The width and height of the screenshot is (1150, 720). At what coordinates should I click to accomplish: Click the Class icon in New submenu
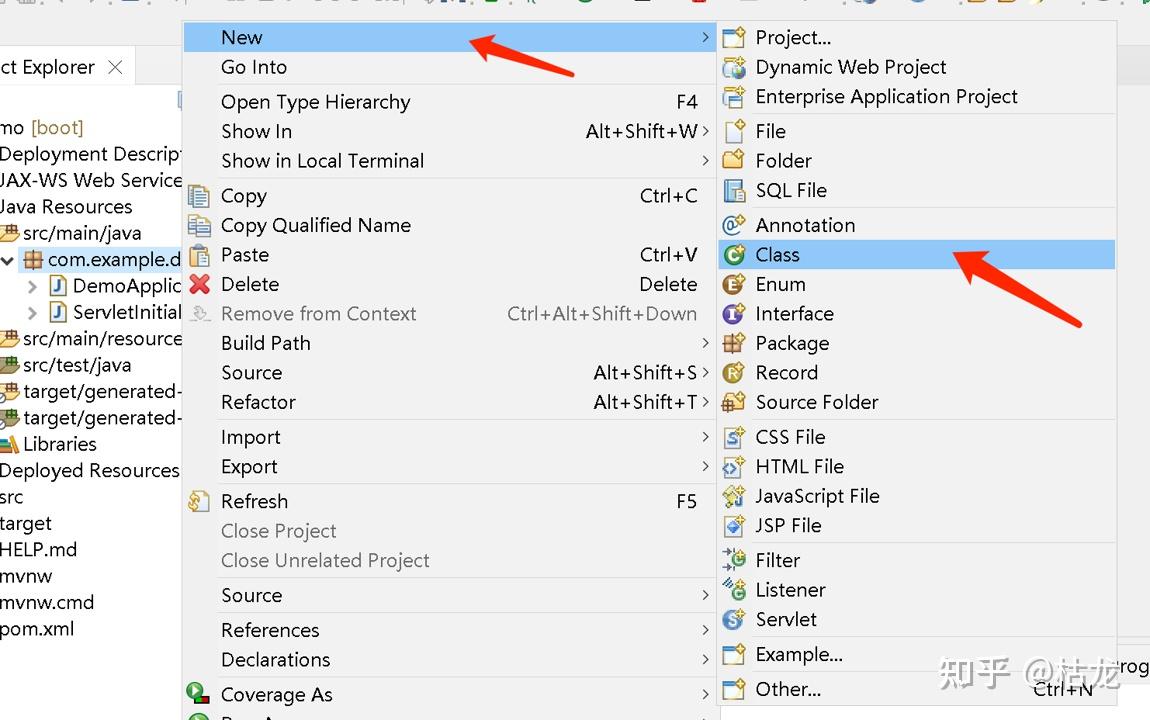[x=734, y=255]
